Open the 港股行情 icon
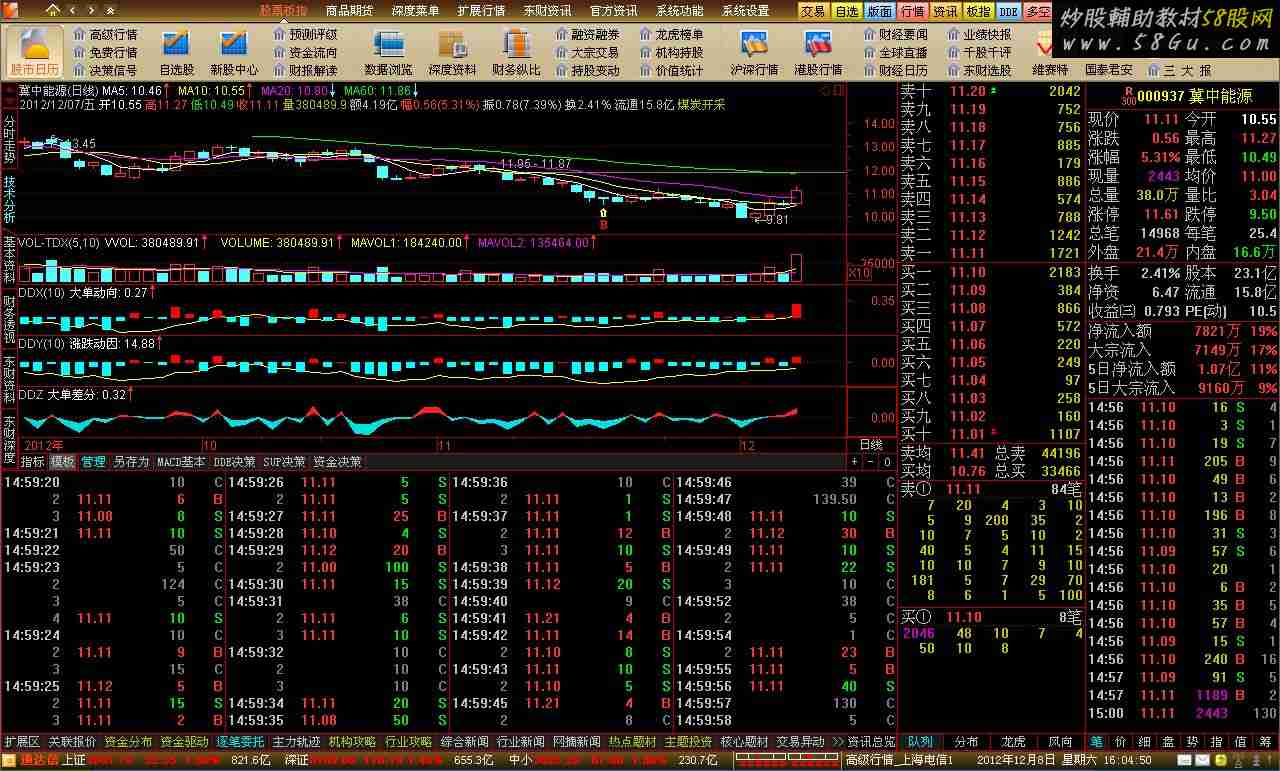This screenshot has height=771, width=1280. [x=818, y=52]
